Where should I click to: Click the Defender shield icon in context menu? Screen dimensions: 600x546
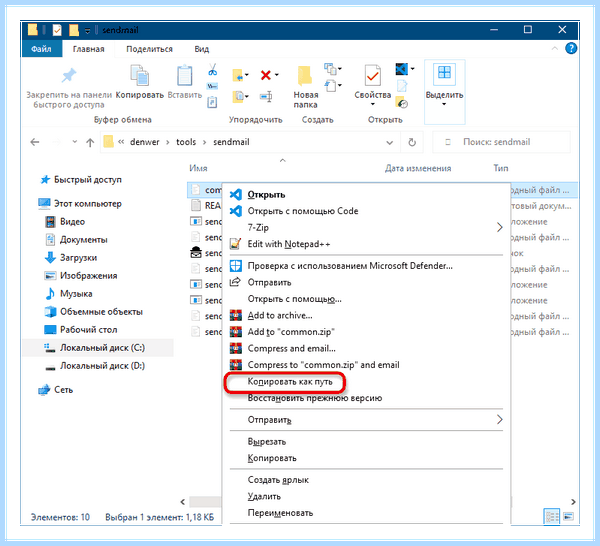tap(236, 266)
